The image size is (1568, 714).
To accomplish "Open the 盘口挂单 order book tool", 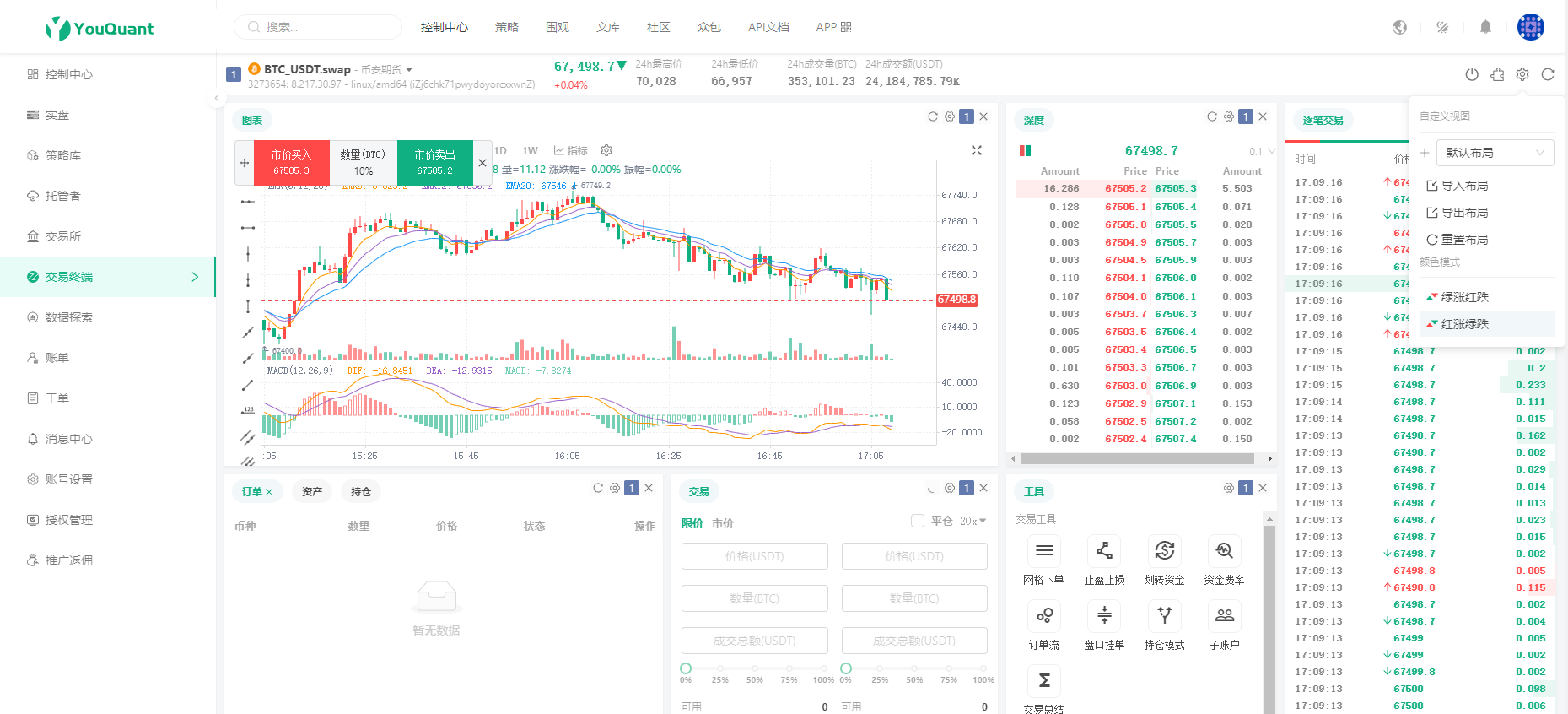I will (1104, 616).
